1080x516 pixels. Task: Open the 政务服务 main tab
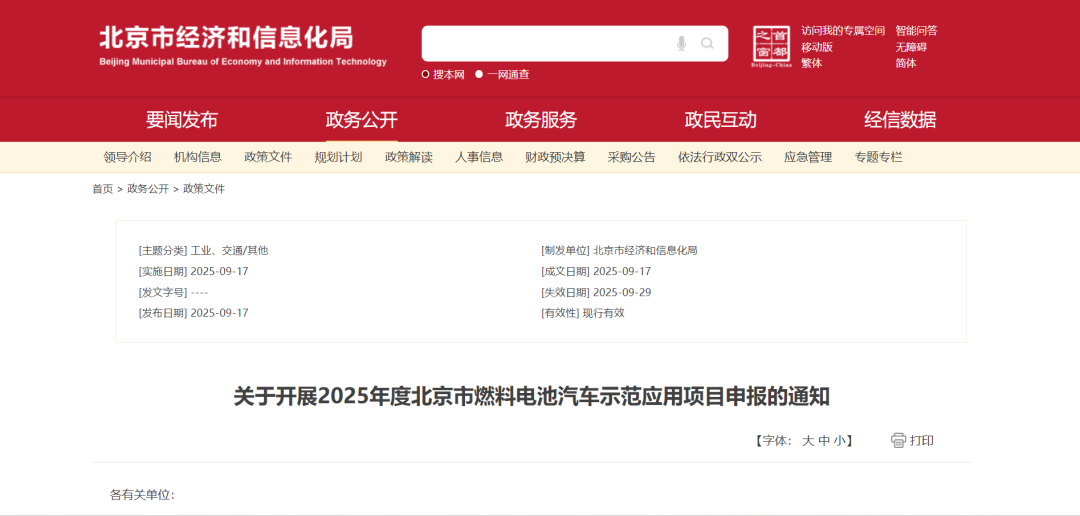tap(541, 120)
